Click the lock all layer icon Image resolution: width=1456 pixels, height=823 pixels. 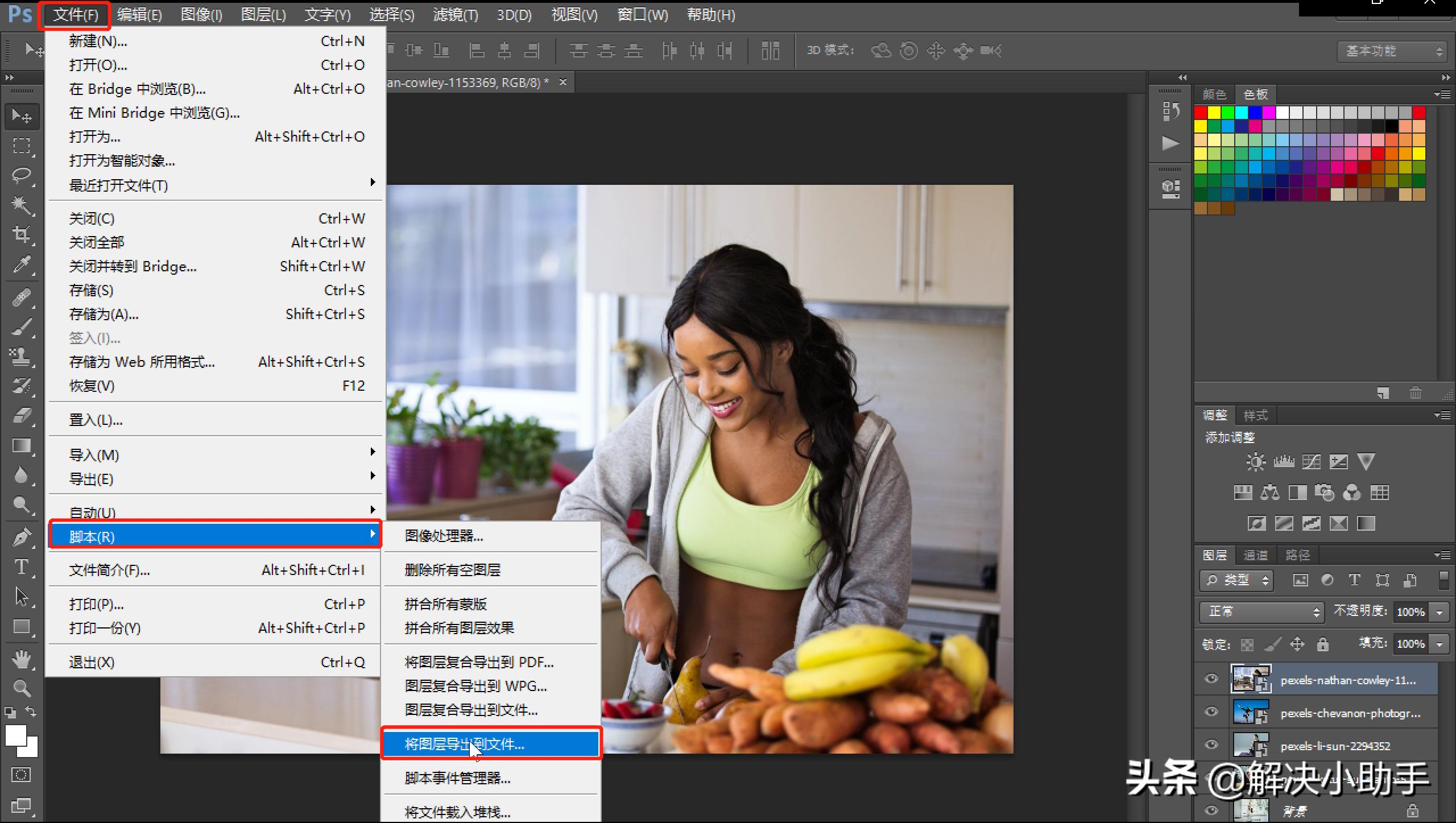pos(1322,644)
